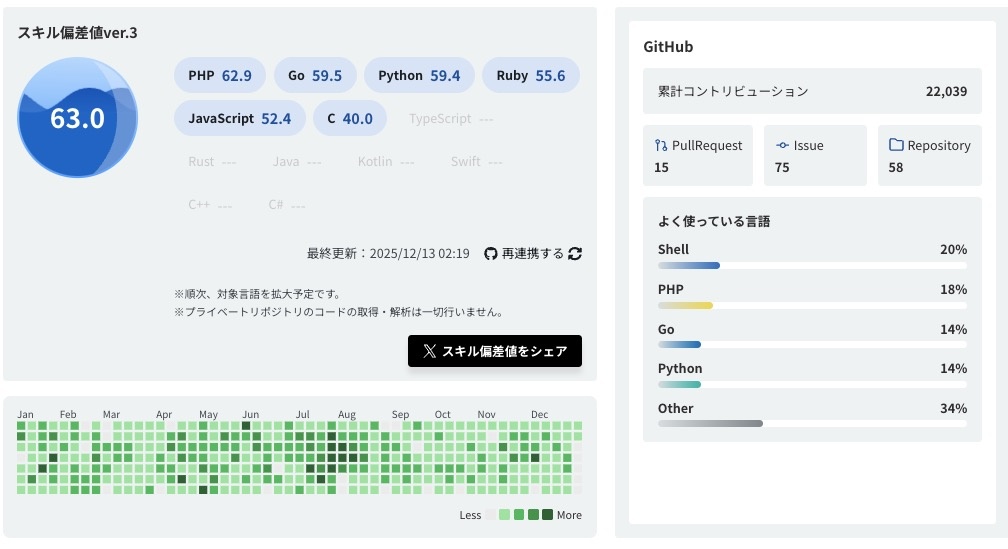Screen dimensions: 1008x549
Task: Select the Ruby 55.6 language badge
Action: 530,76
